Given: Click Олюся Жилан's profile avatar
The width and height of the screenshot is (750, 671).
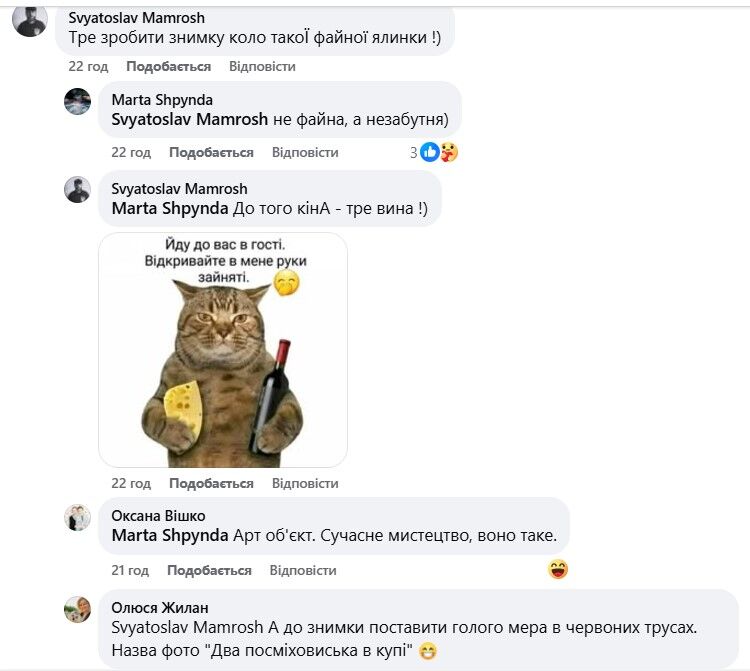Looking at the screenshot, I should click(77, 609).
